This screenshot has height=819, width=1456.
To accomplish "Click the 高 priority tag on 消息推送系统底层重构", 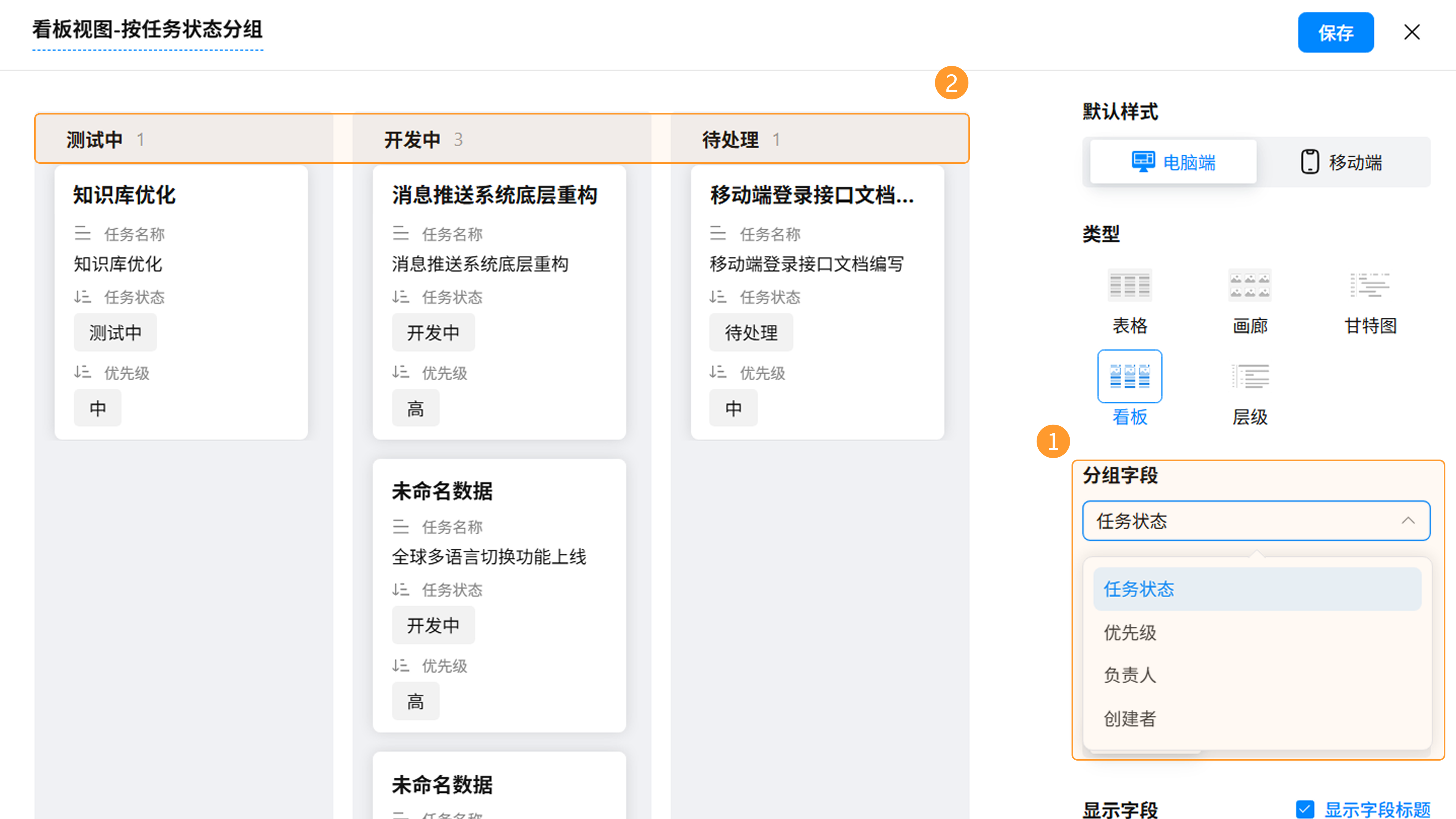I will (x=416, y=408).
